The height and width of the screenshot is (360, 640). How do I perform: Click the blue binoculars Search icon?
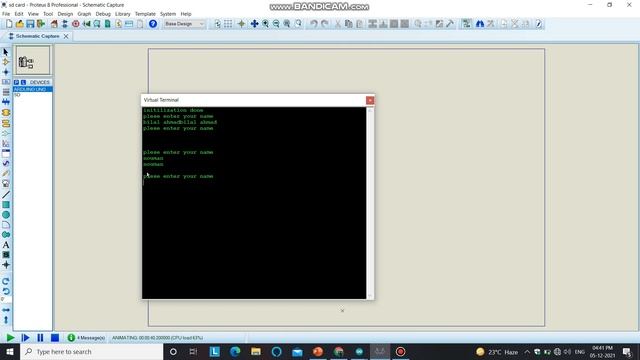pyautogui.click(x=480, y=24)
